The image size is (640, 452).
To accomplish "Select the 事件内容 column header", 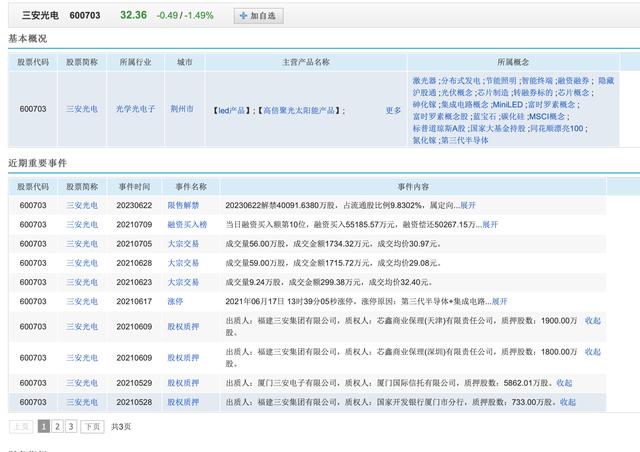I will [413, 187].
